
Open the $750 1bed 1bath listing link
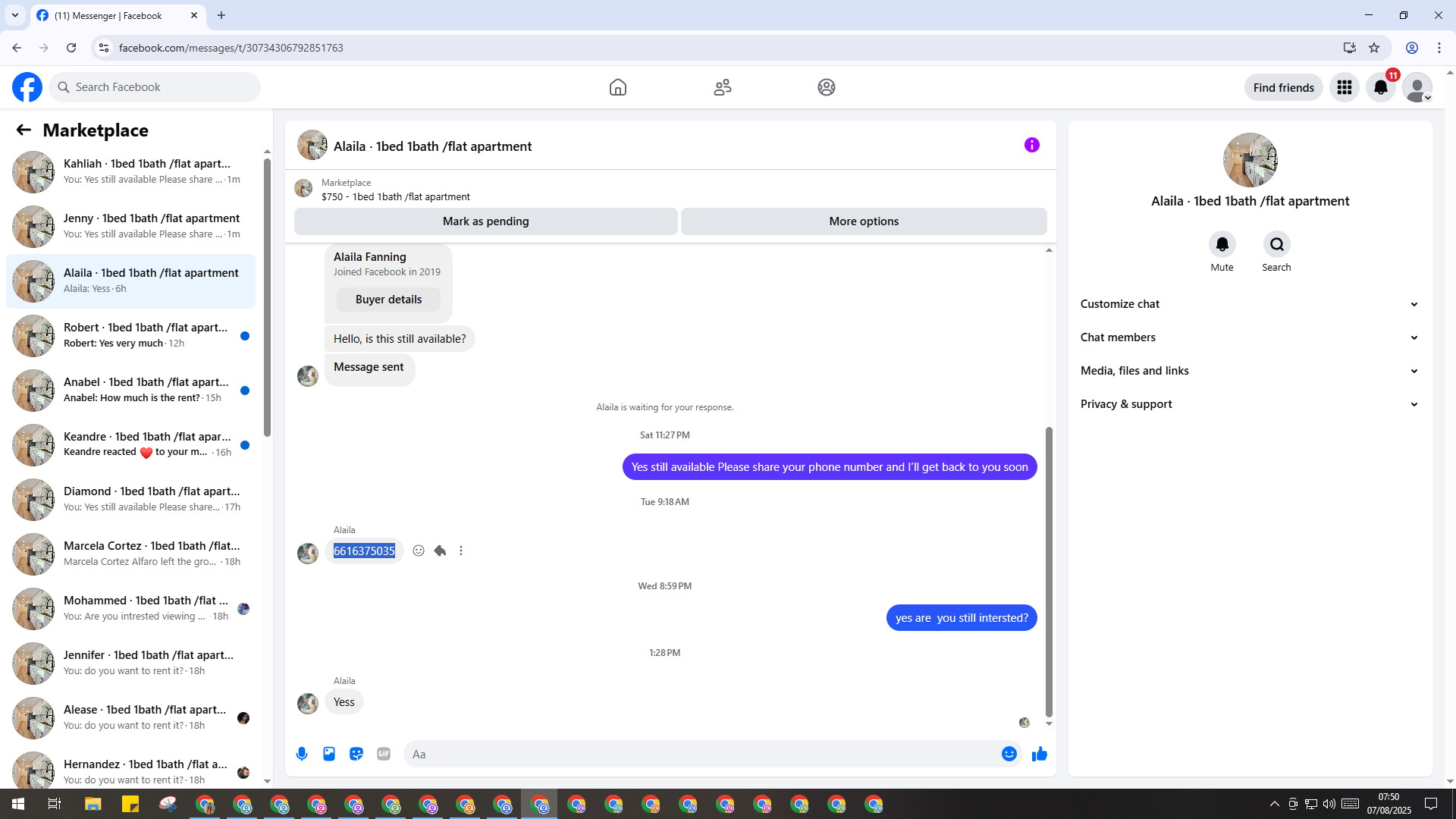click(x=396, y=197)
